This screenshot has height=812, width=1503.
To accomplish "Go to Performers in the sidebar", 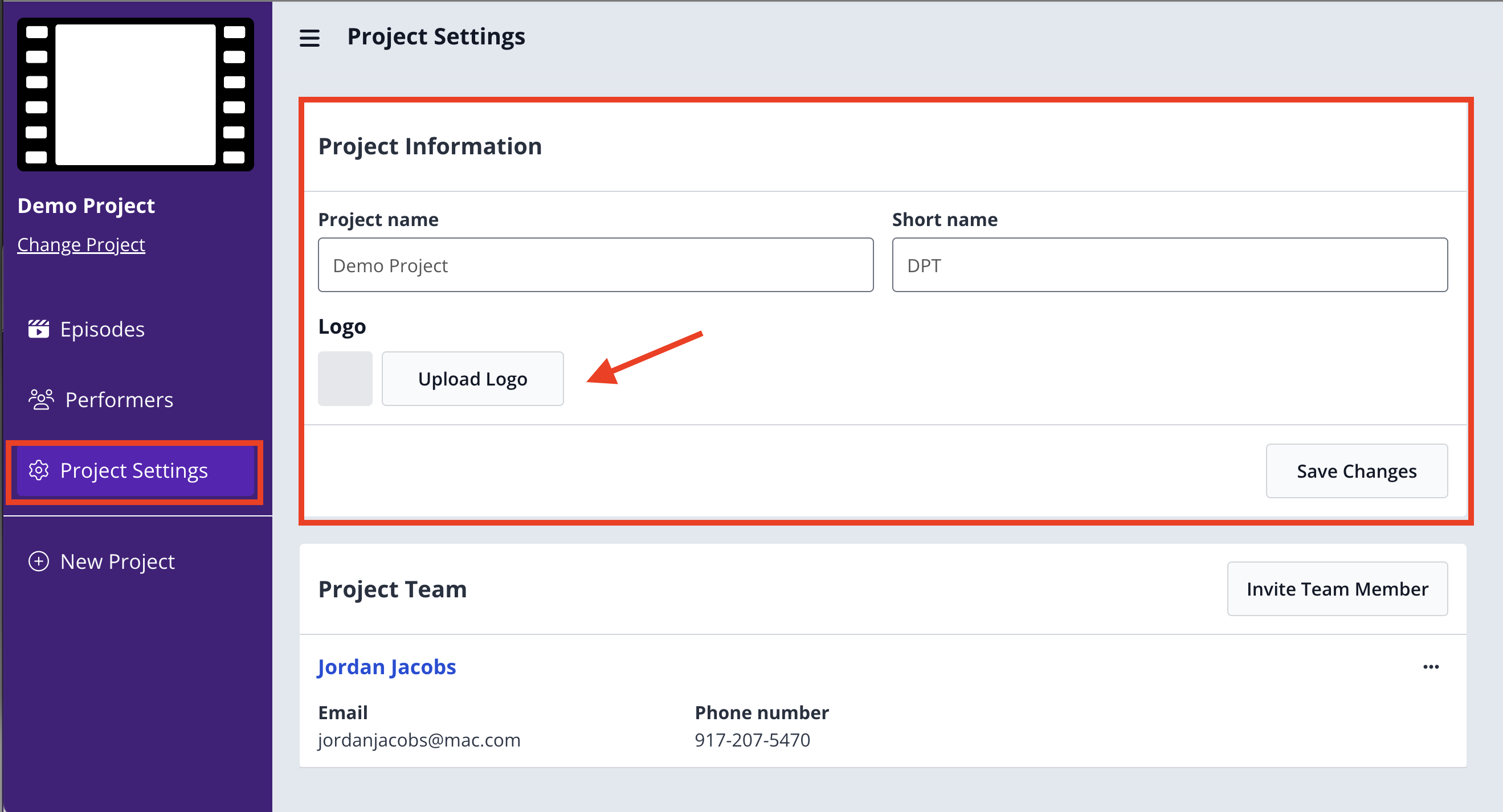I will coord(119,400).
